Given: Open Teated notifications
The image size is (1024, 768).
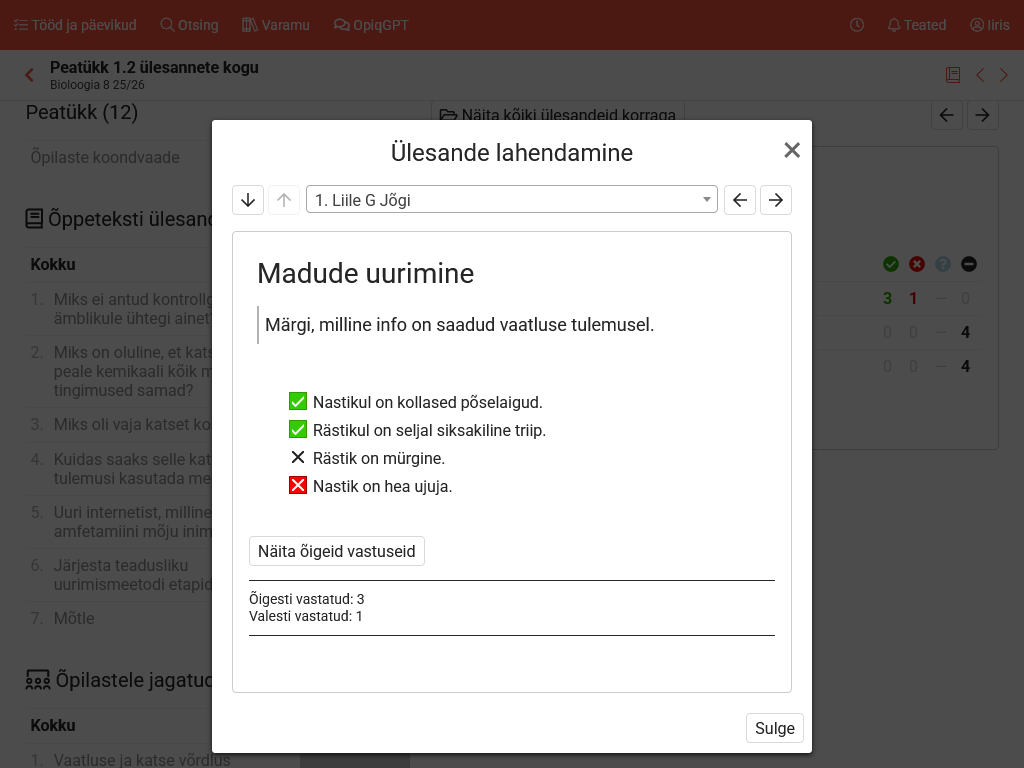Looking at the screenshot, I should pyautogui.click(x=916, y=25).
